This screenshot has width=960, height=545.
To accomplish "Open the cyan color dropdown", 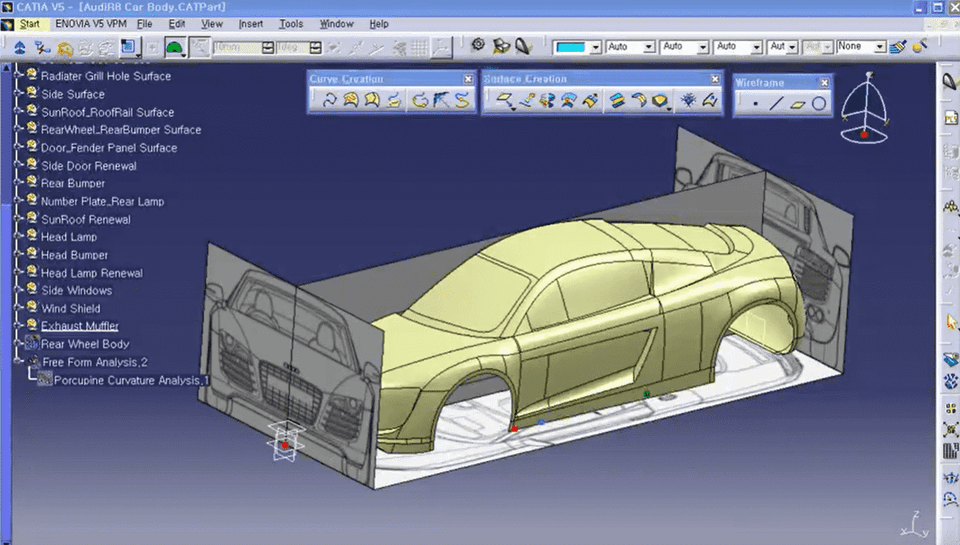I will (x=595, y=47).
